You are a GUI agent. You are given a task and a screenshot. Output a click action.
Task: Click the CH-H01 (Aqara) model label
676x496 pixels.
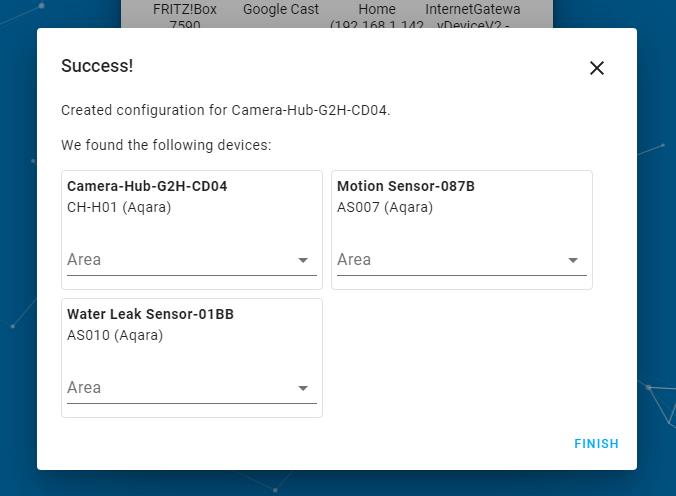[119, 207]
